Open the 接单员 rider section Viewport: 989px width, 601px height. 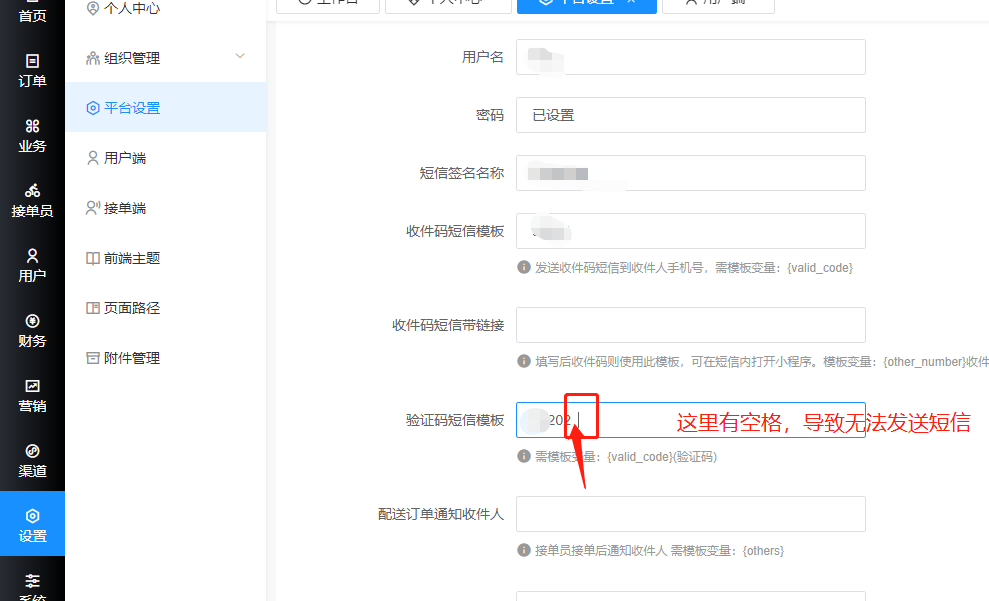32,201
